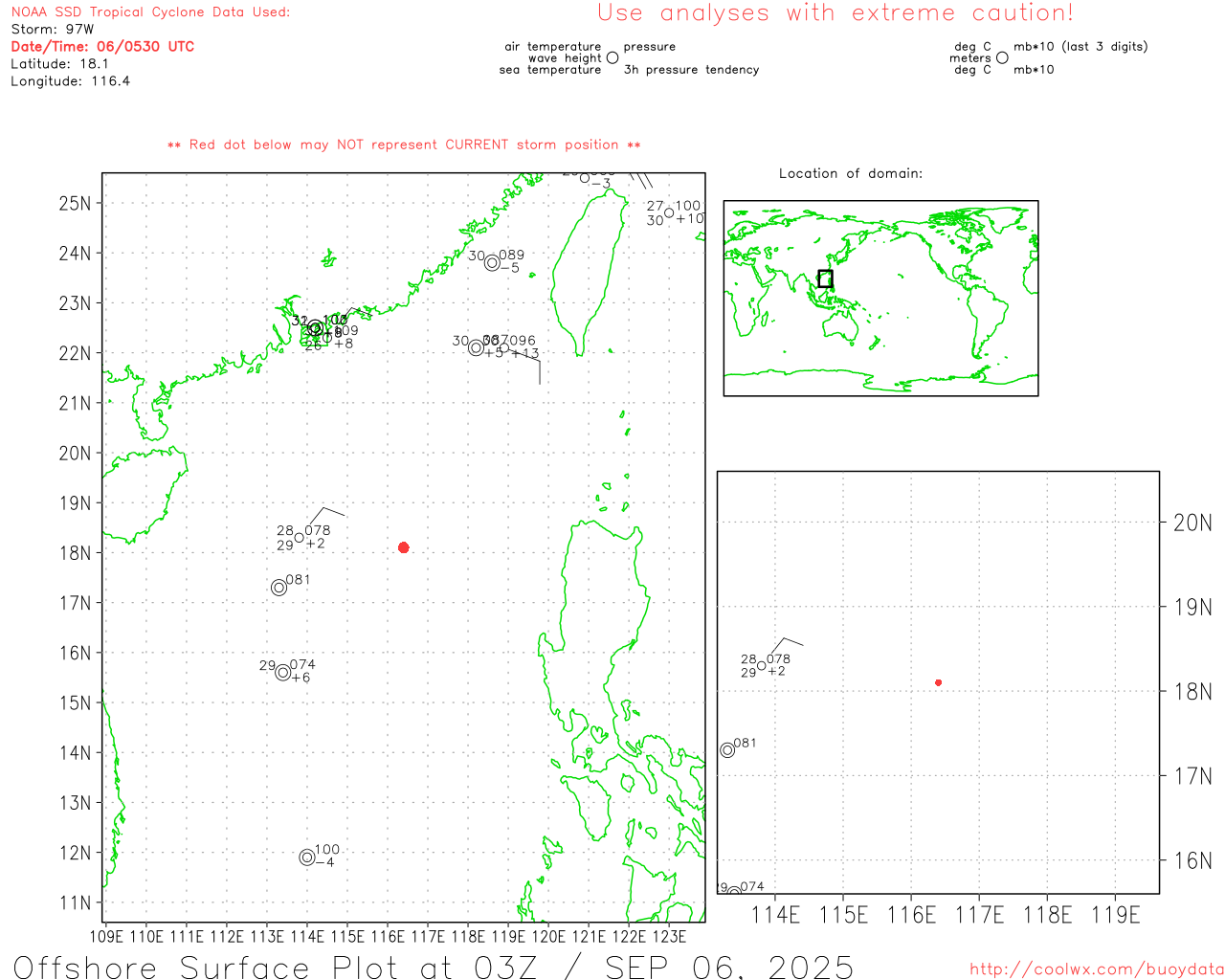The width and height of the screenshot is (1225, 980).
Task: Click the 25N latitude label on main map
Action: click(75, 203)
